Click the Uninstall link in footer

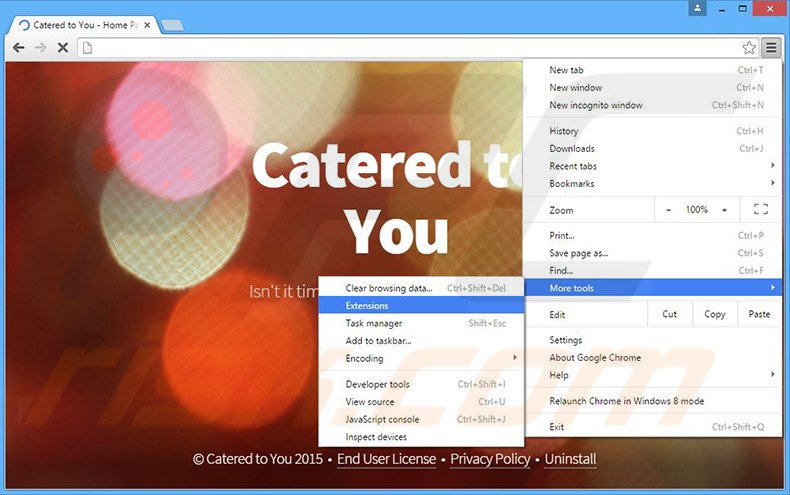570,459
